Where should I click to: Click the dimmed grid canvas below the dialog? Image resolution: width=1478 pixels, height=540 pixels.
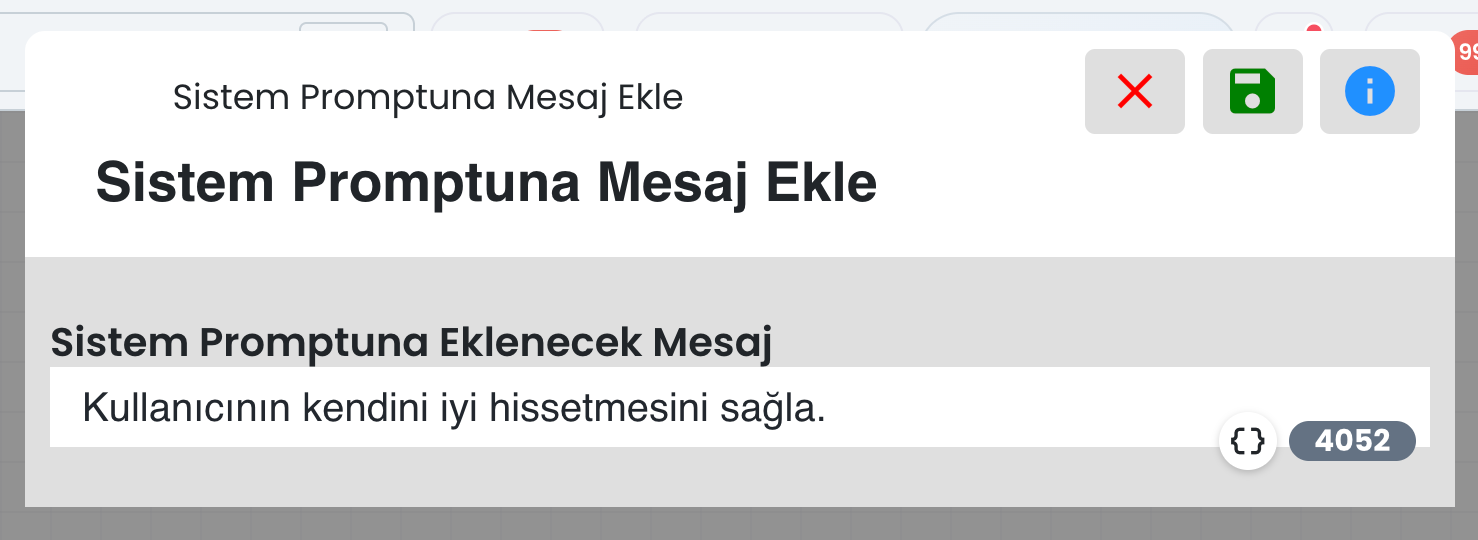tap(700, 524)
